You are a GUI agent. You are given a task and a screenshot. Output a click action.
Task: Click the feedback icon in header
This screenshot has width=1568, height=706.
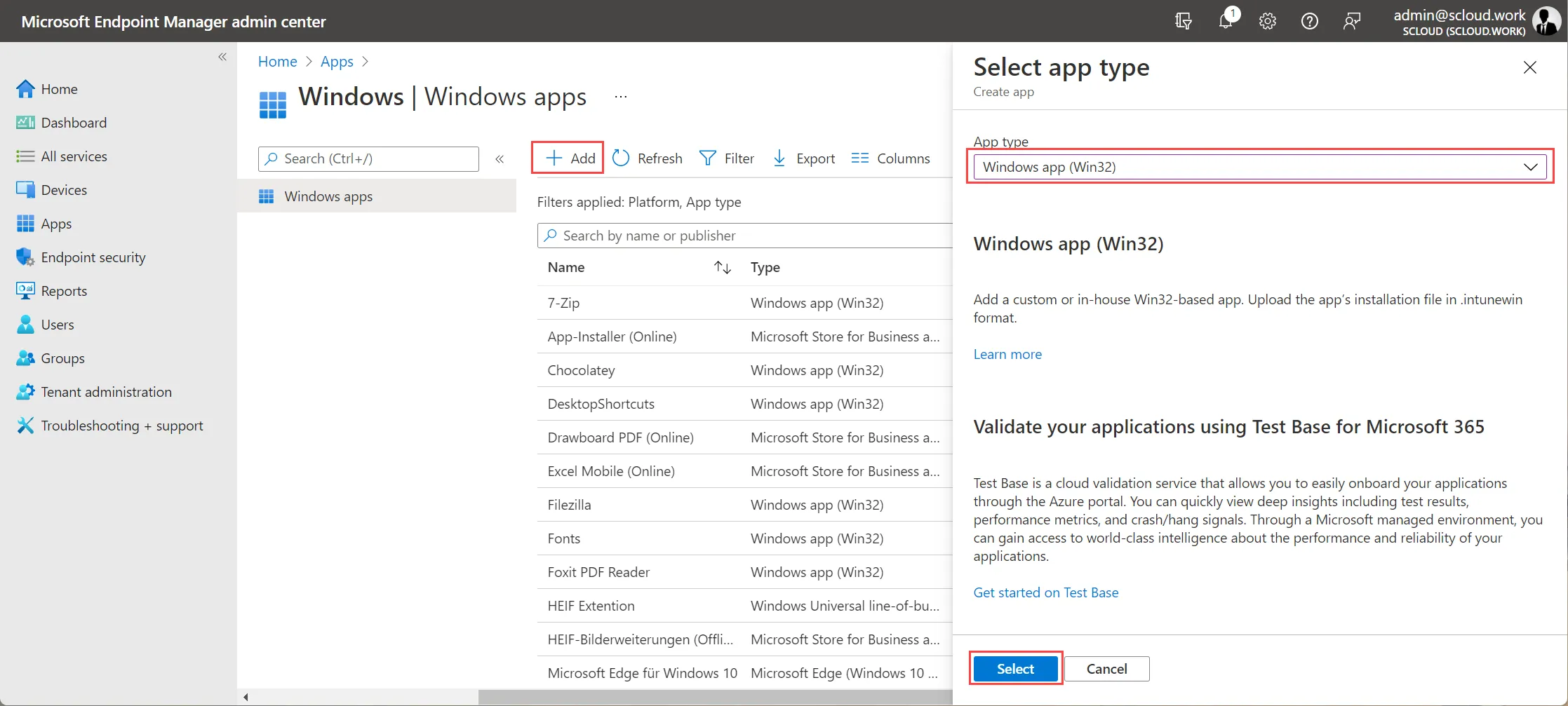click(1352, 21)
